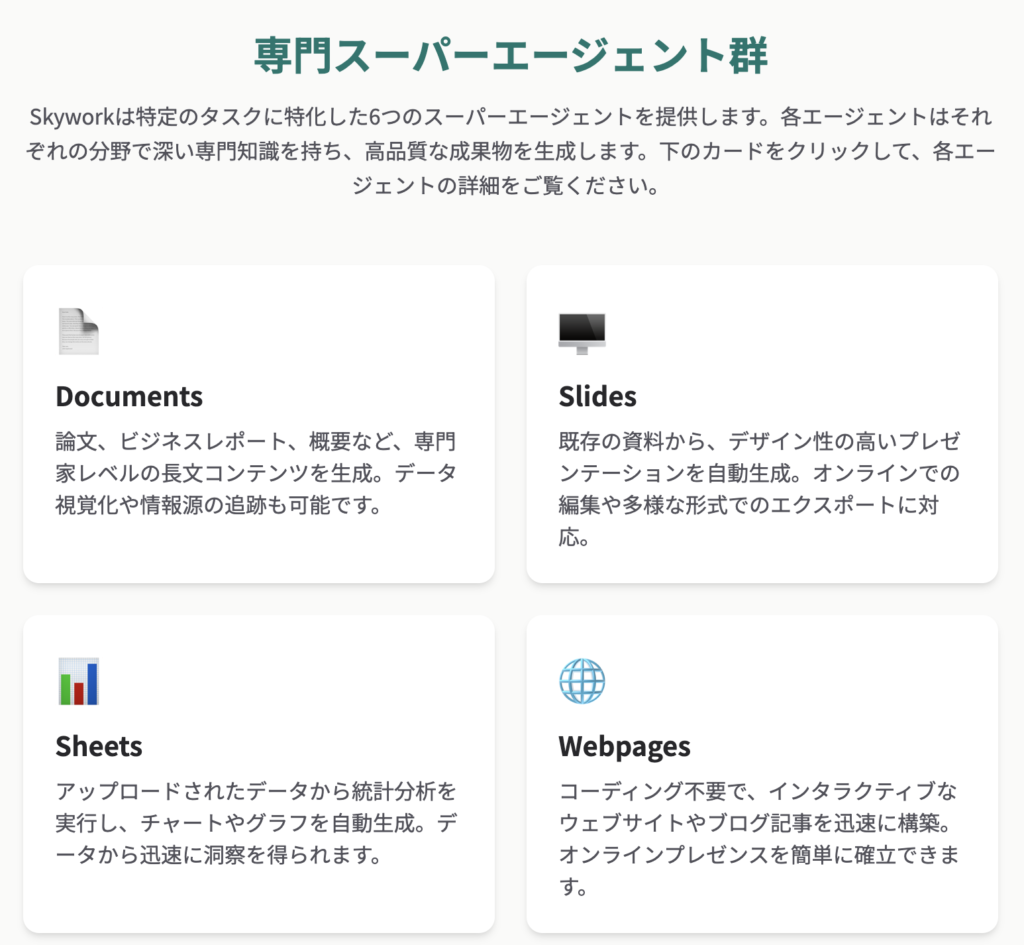The width and height of the screenshot is (1024, 945).
Task: Click the Sheets bar chart icon
Action: point(78,681)
